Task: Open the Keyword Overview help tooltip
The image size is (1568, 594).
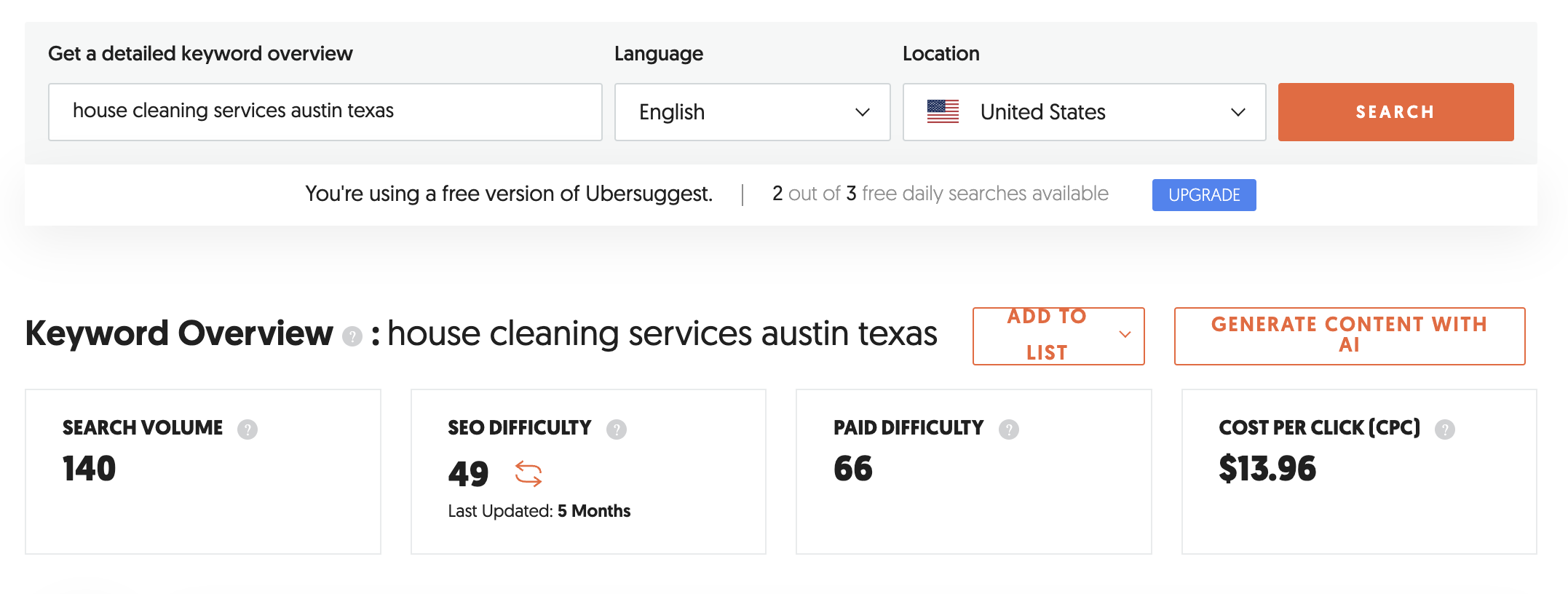Action: [352, 336]
